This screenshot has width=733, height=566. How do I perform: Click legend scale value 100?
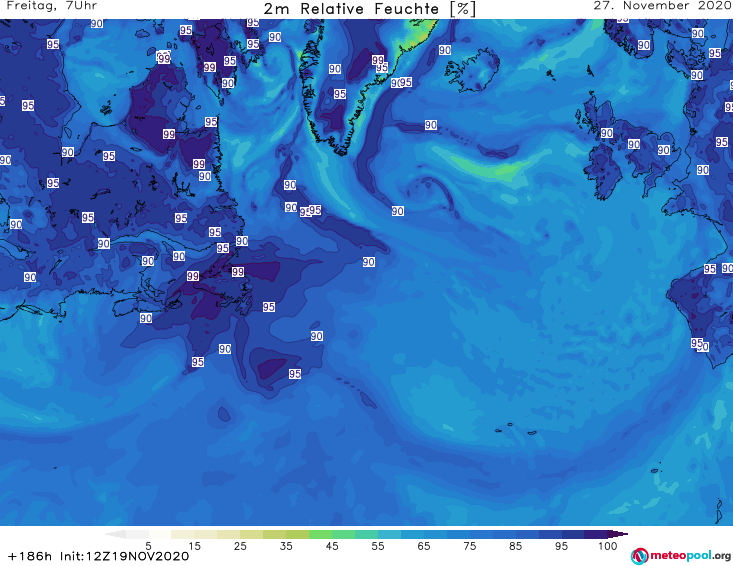pos(608,546)
